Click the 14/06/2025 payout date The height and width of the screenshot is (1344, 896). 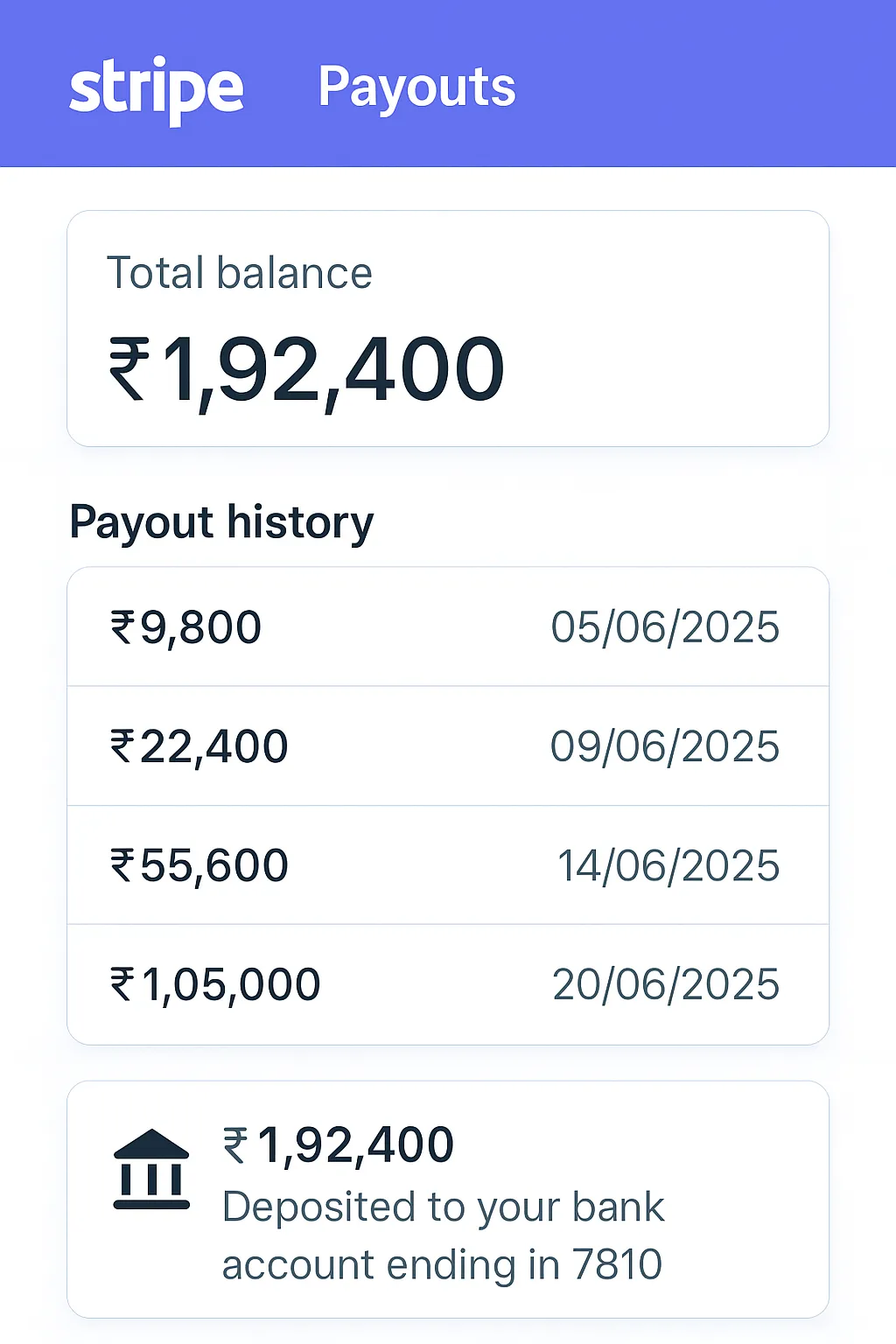click(x=668, y=865)
